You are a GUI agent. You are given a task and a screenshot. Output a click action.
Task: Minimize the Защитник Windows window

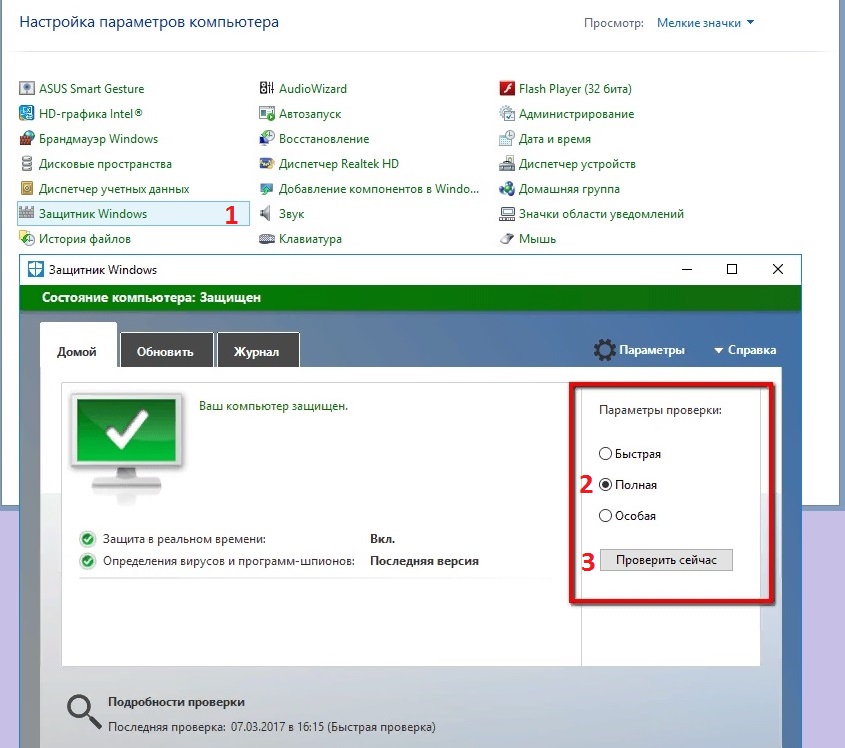click(x=687, y=269)
